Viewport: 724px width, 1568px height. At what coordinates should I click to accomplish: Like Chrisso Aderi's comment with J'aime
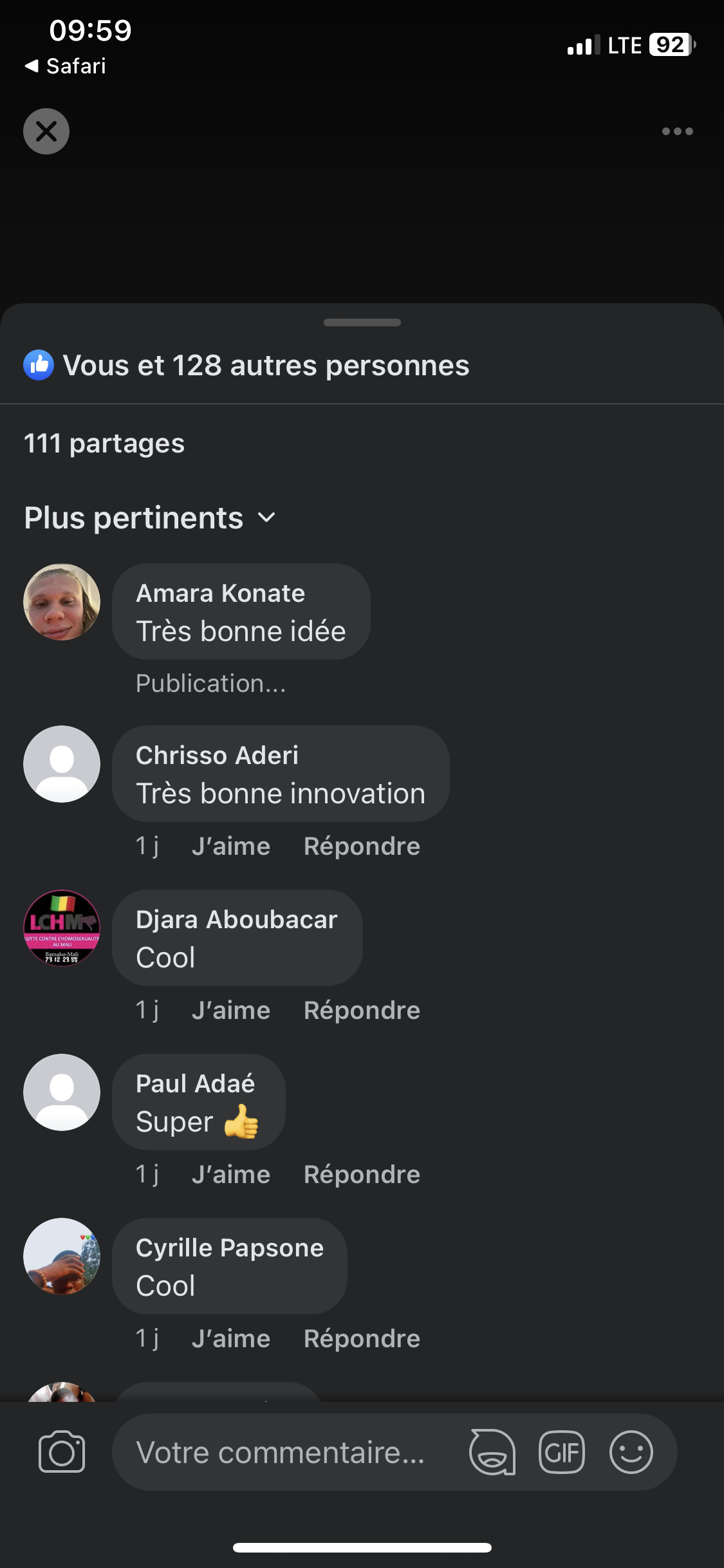(x=231, y=846)
